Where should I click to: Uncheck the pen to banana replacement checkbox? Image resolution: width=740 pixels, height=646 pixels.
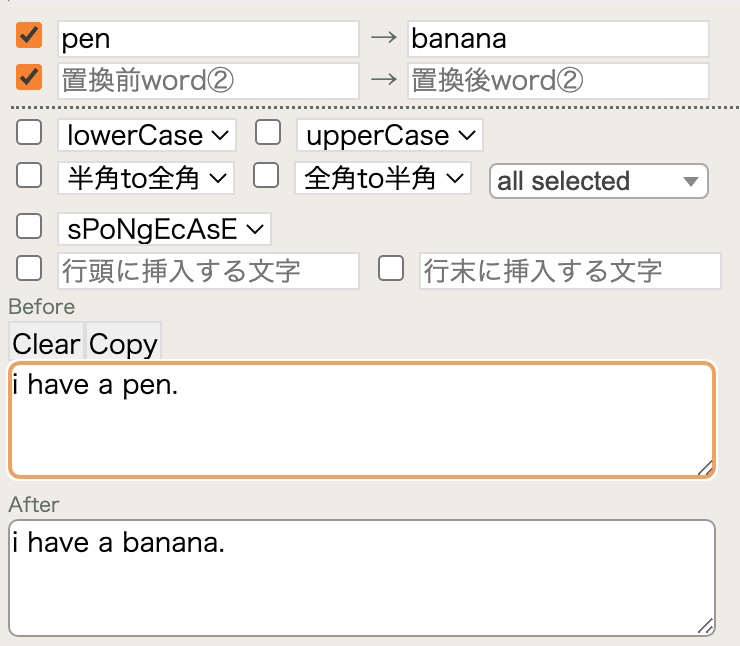(x=29, y=35)
